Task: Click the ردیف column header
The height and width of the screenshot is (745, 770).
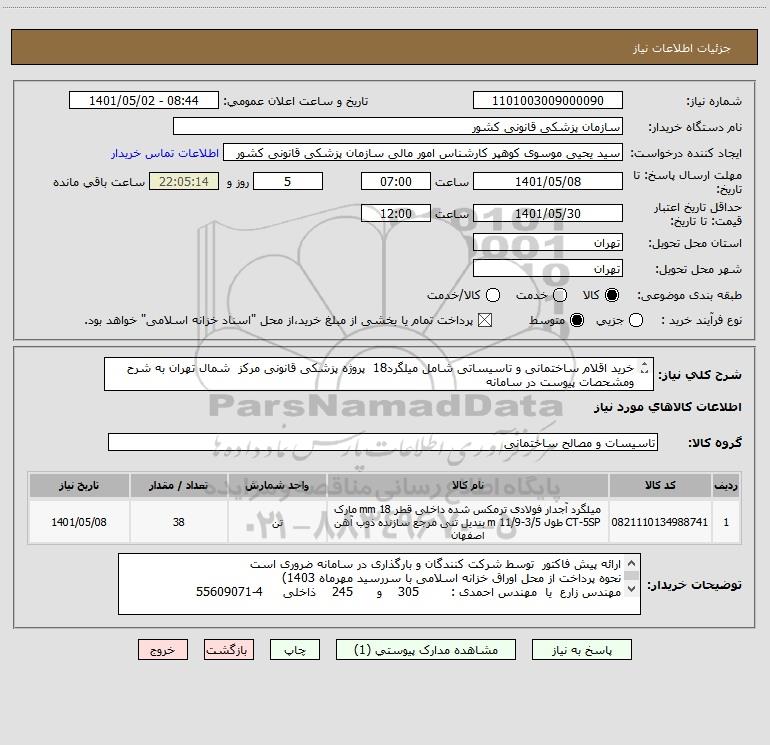Action: [726, 485]
